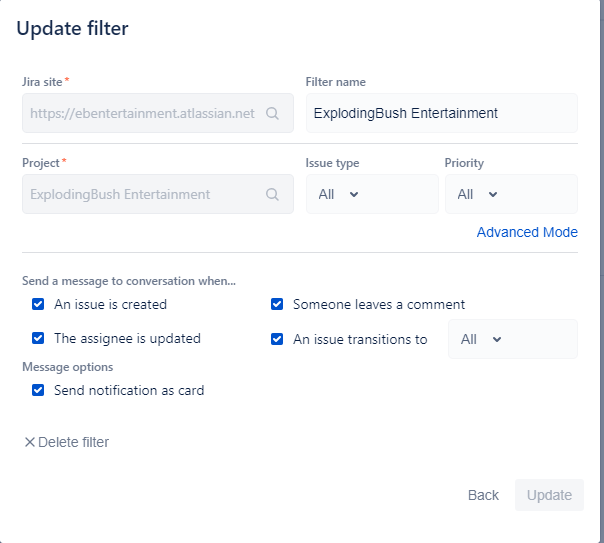Uncheck 'An issue transitions to' checkbox
This screenshot has width=604, height=543.
(x=277, y=339)
